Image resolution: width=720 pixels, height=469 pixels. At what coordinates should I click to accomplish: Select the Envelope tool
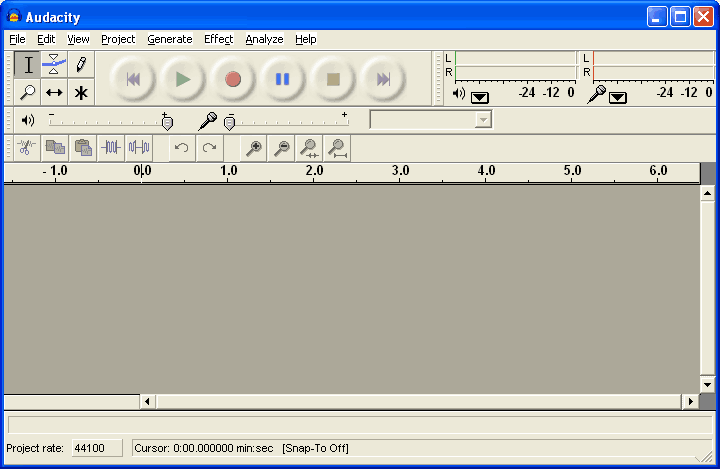click(54, 65)
